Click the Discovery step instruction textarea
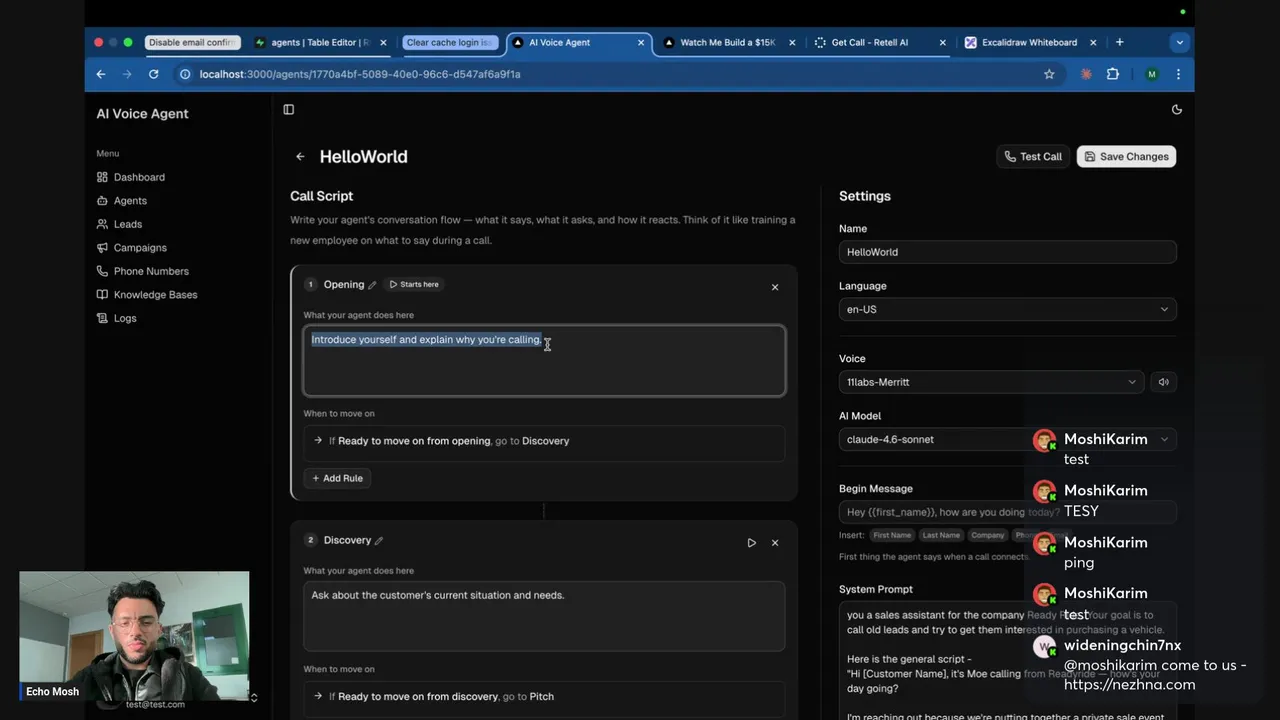Image resolution: width=1280 pixels, height=720 pixels. (x=544, y=616)
